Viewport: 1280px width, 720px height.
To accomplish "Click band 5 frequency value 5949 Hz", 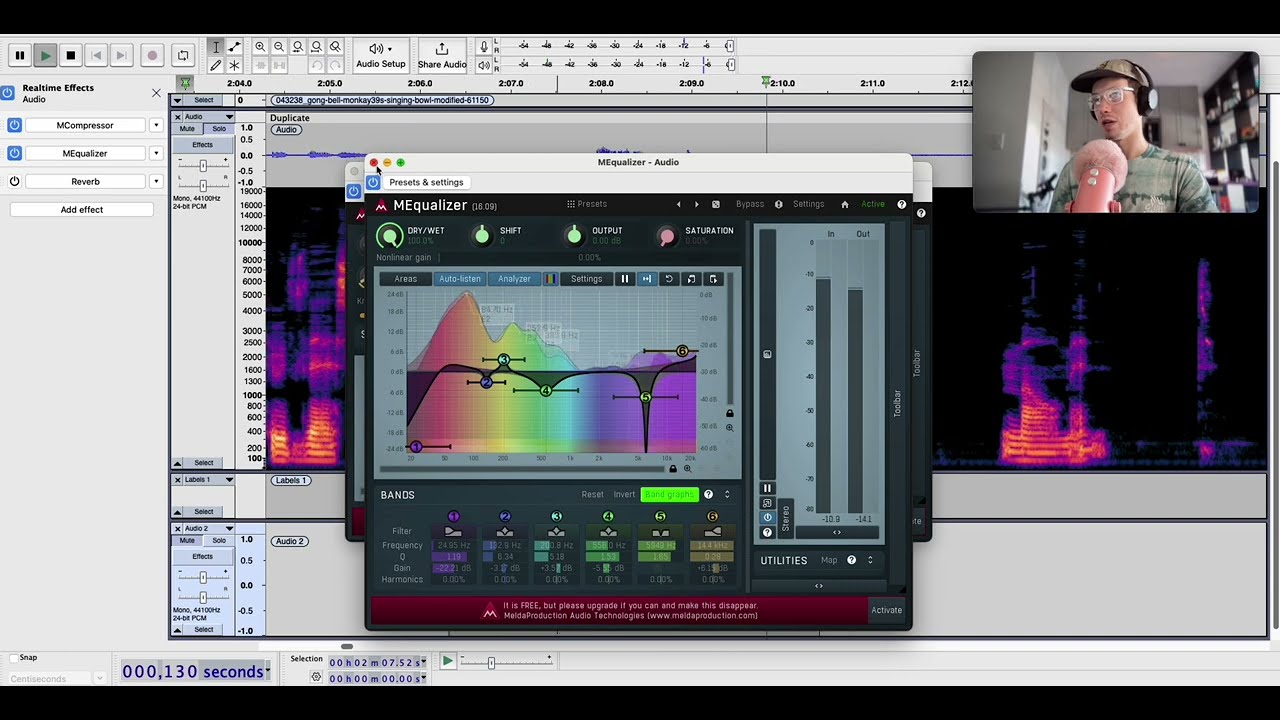I will pos(660,546).
